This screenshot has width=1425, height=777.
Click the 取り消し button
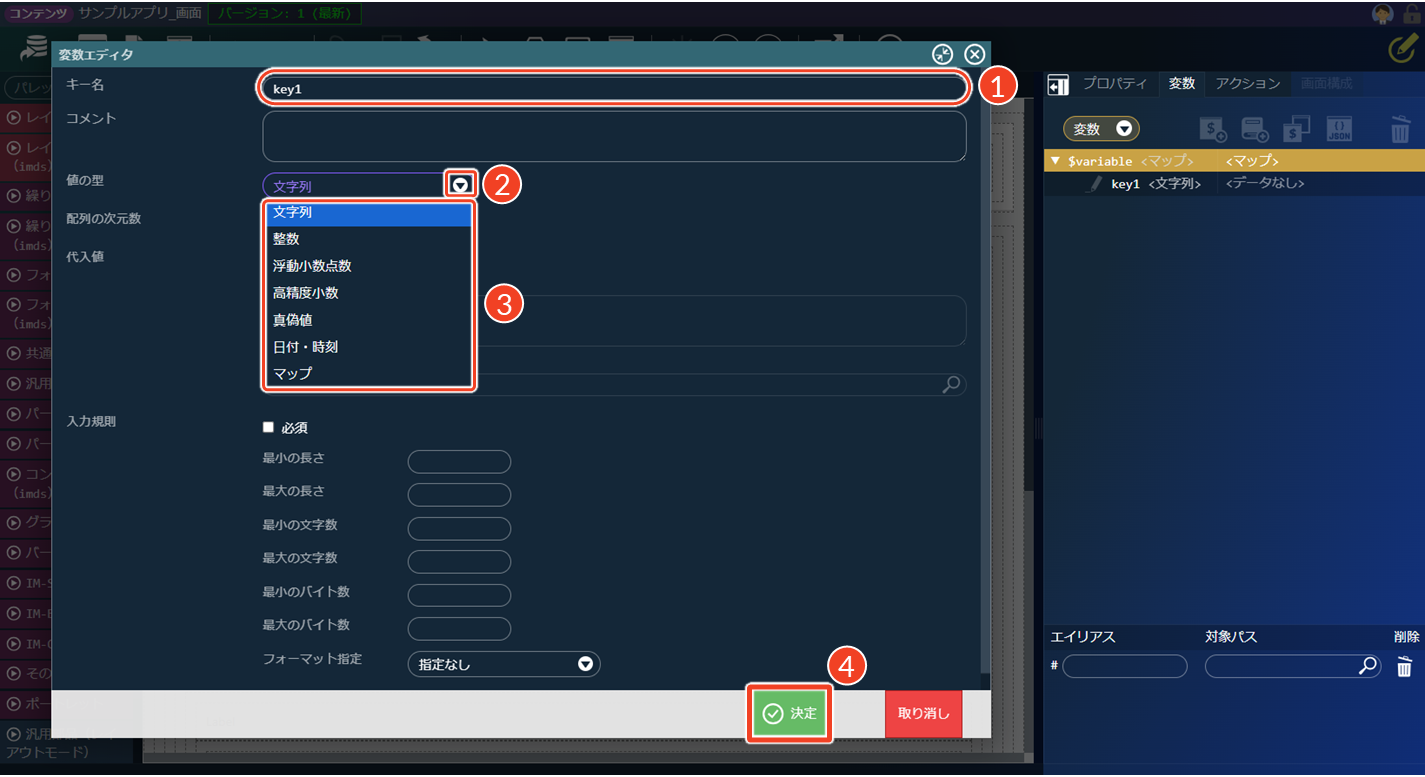(x=923, y=714)
